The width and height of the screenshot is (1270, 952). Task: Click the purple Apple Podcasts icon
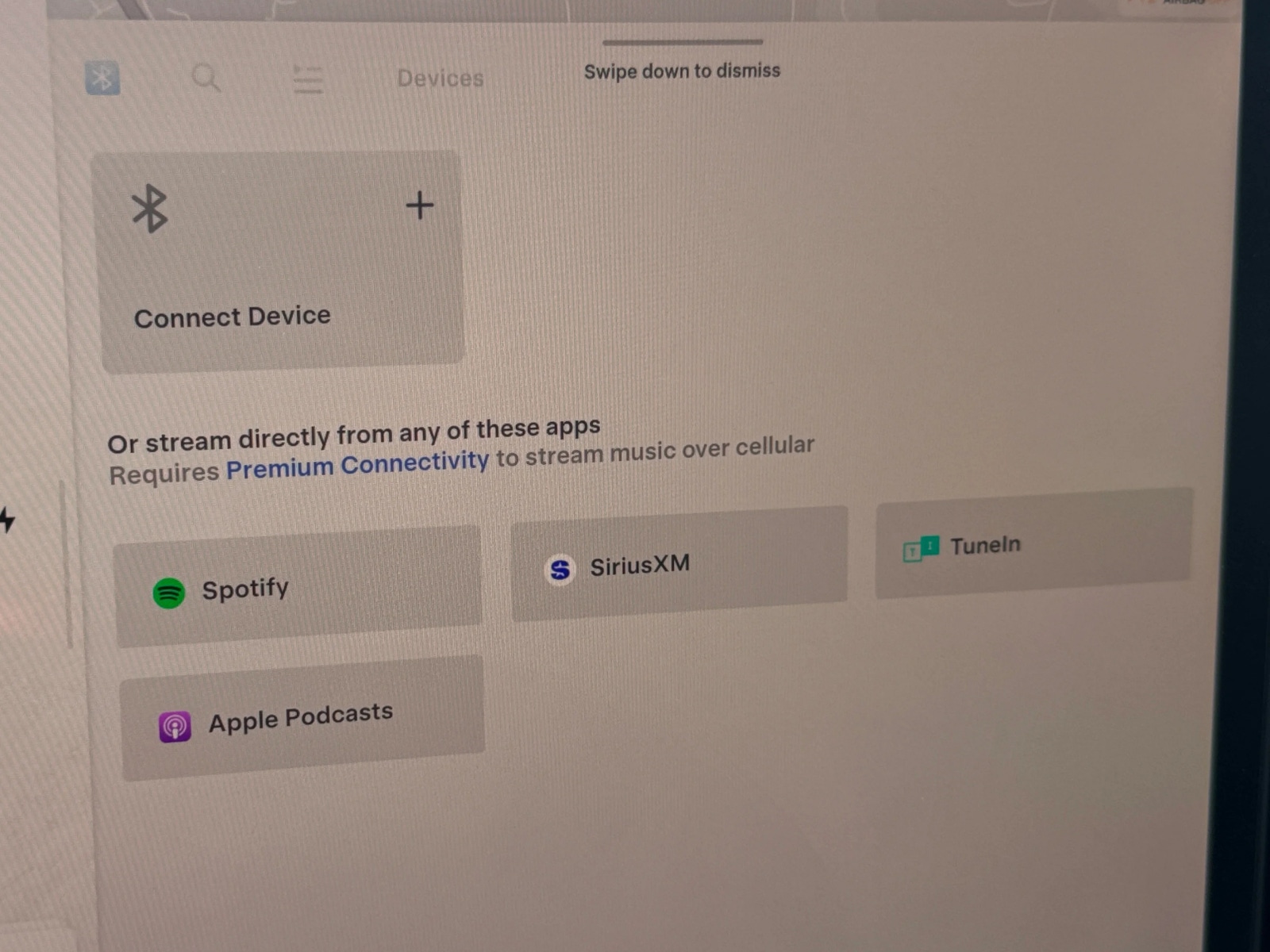click(175, 726)
